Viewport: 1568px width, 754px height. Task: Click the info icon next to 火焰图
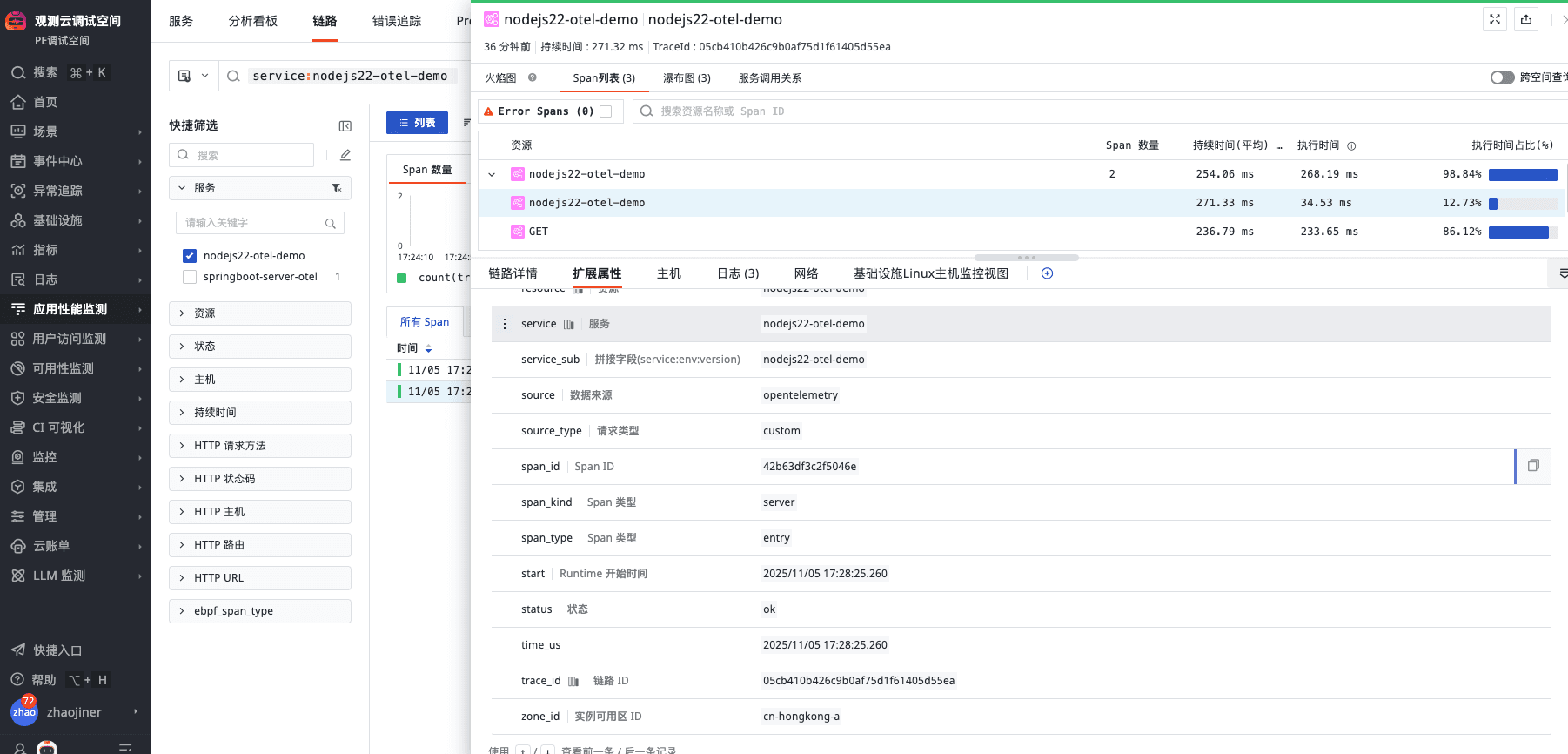tap(533, 77)
